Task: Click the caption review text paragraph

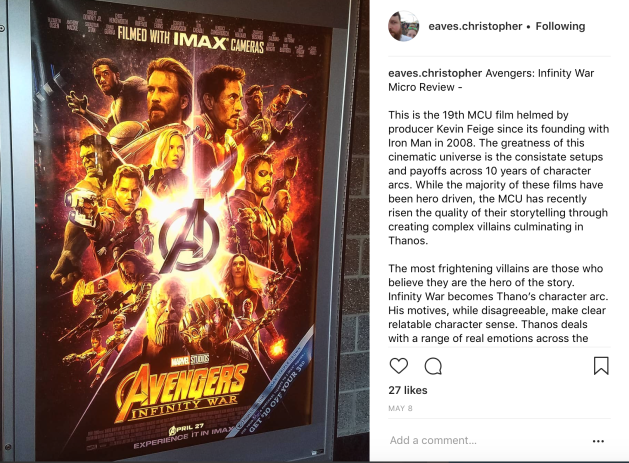Action: (498, 178)
